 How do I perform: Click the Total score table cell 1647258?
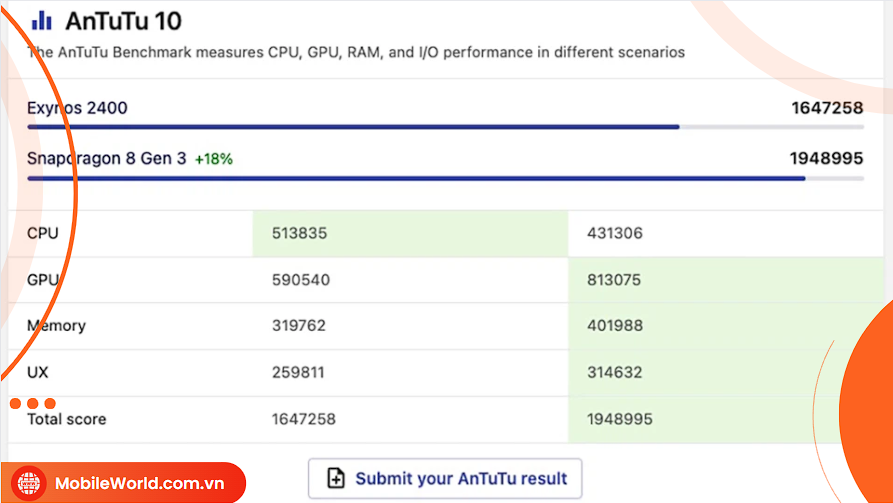(304, 419)
